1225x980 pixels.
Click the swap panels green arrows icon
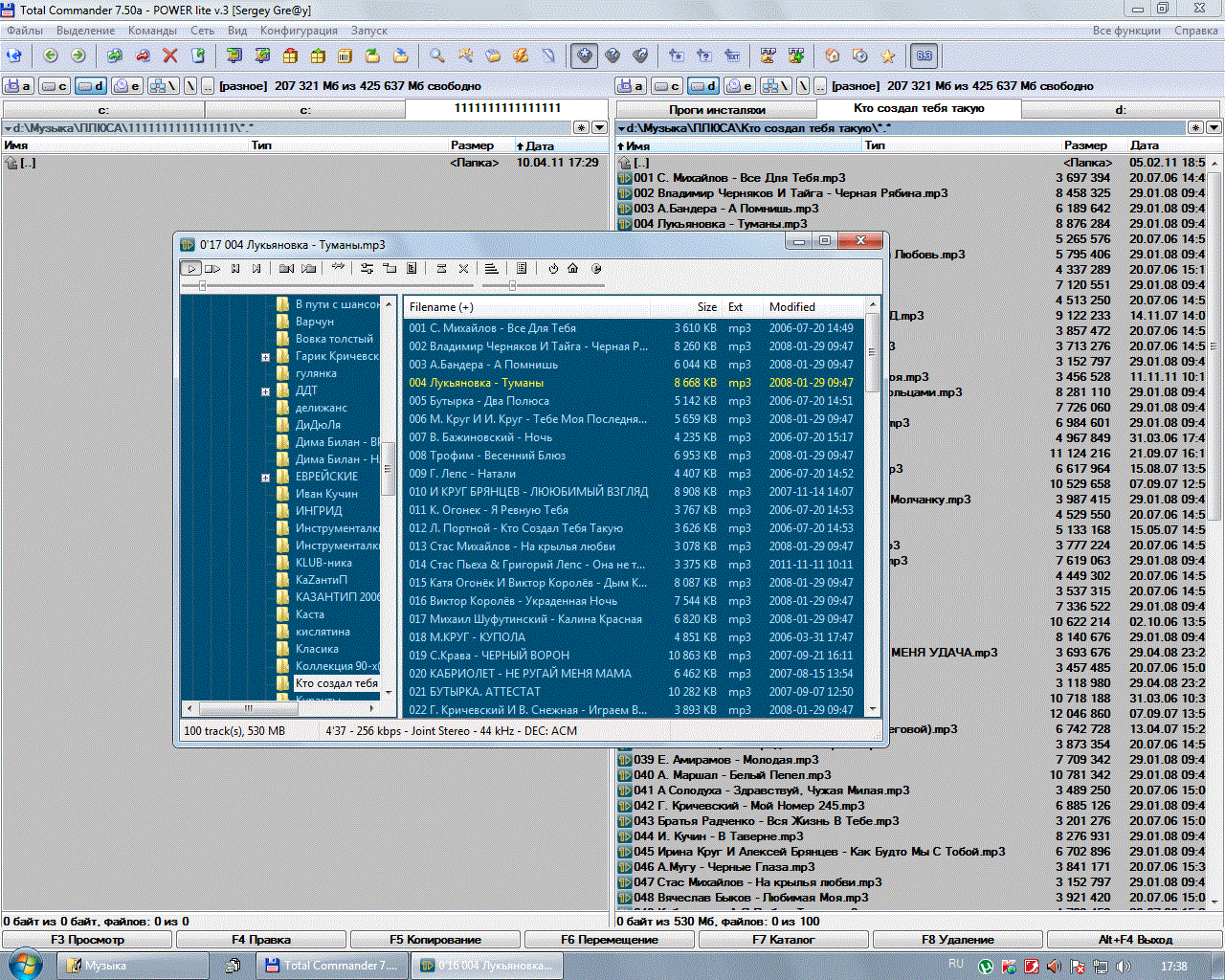(115, 56)
